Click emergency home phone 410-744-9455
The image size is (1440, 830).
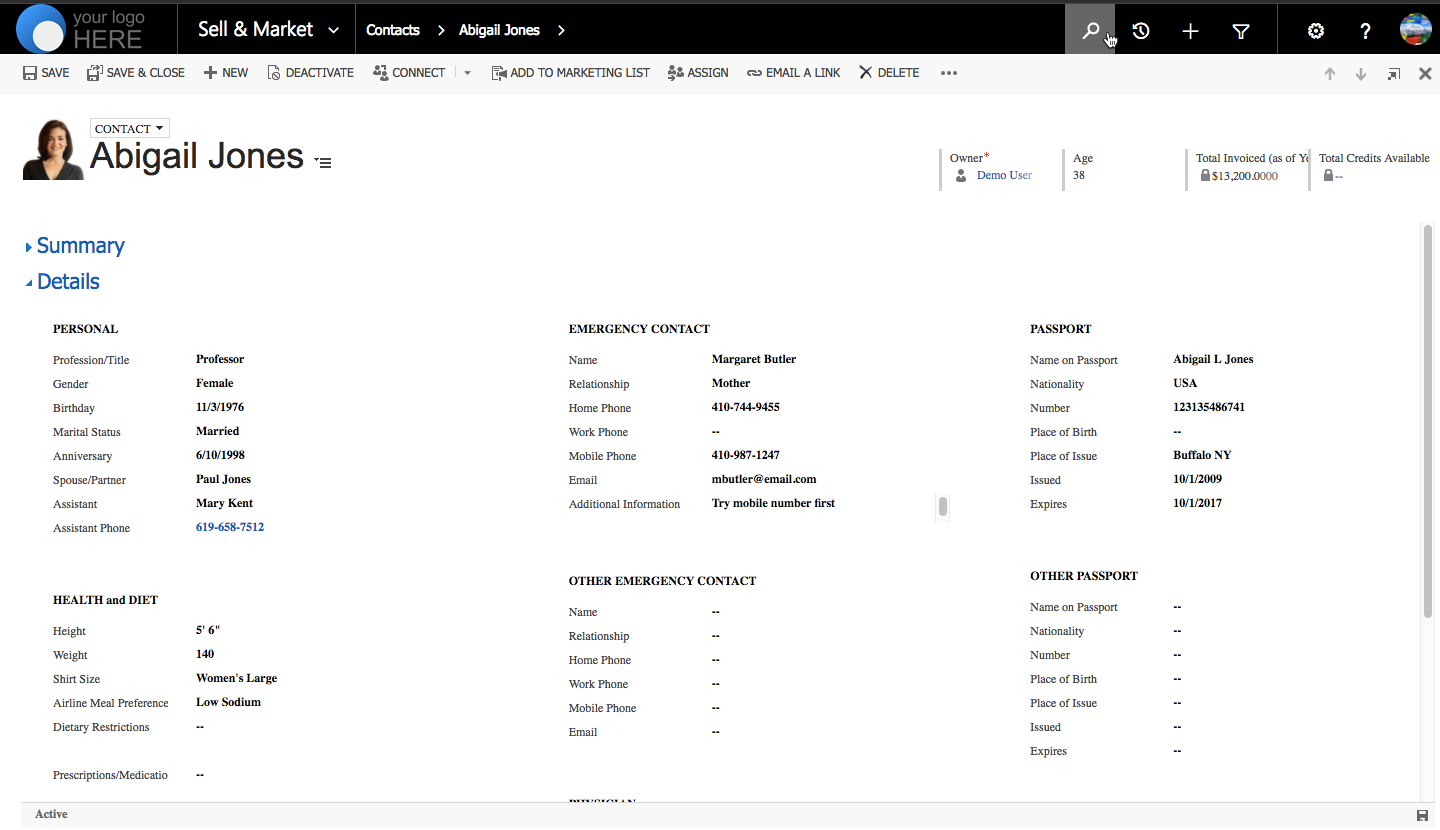tap(746, 407)
